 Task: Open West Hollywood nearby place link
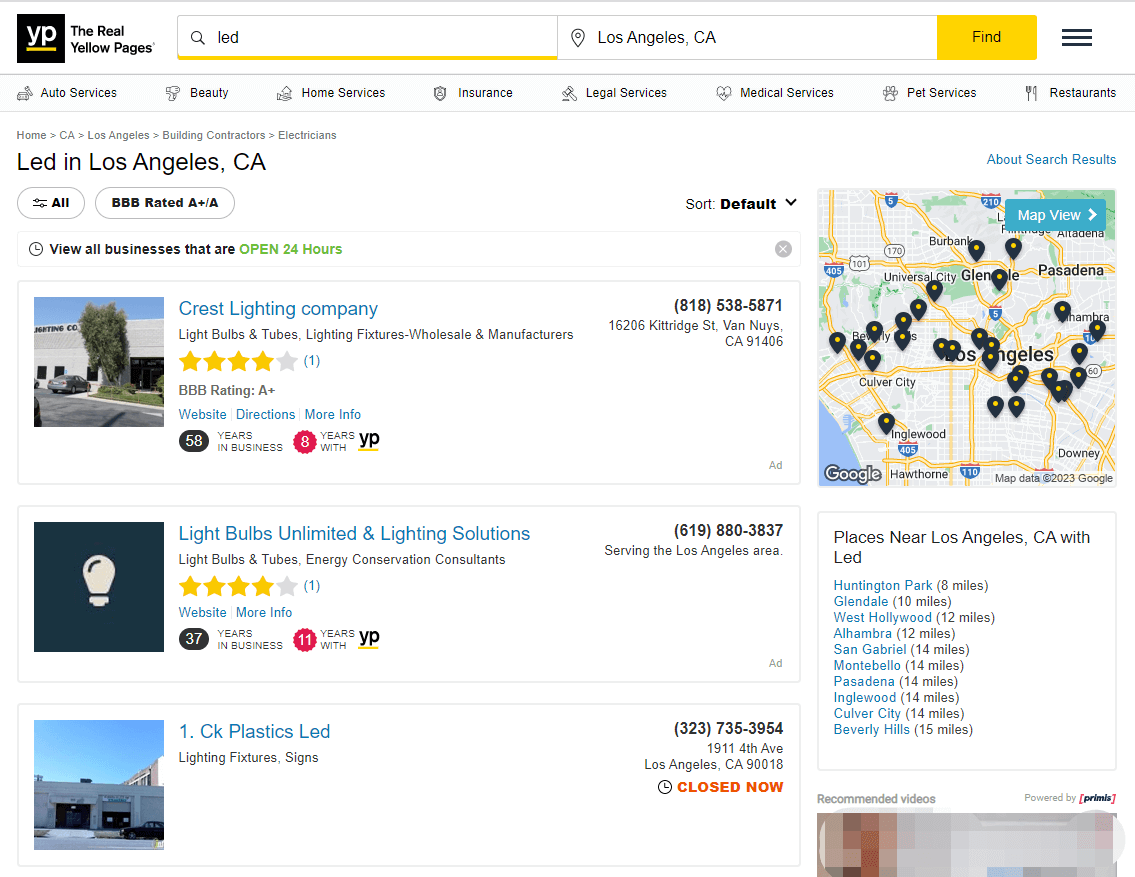click(x=882, y=617)
